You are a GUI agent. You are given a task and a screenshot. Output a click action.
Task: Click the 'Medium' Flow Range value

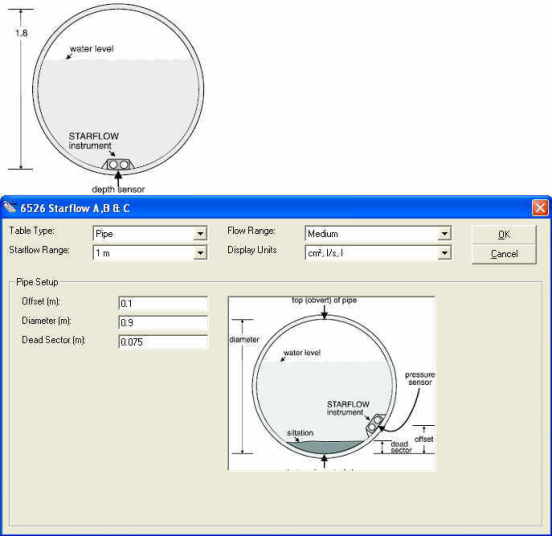coord(322,234)
